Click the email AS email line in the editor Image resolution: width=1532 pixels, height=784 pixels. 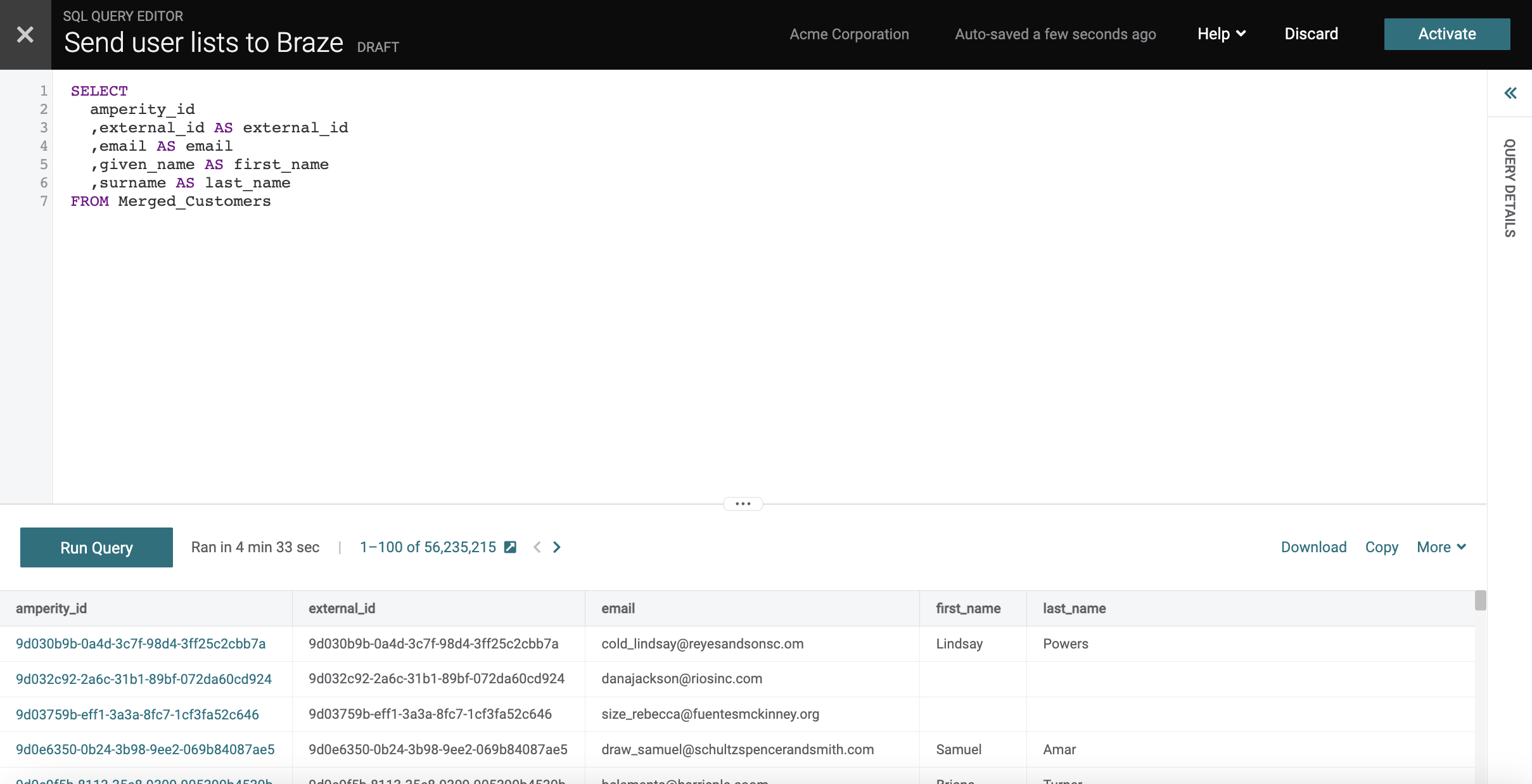(x=162, y=146)
